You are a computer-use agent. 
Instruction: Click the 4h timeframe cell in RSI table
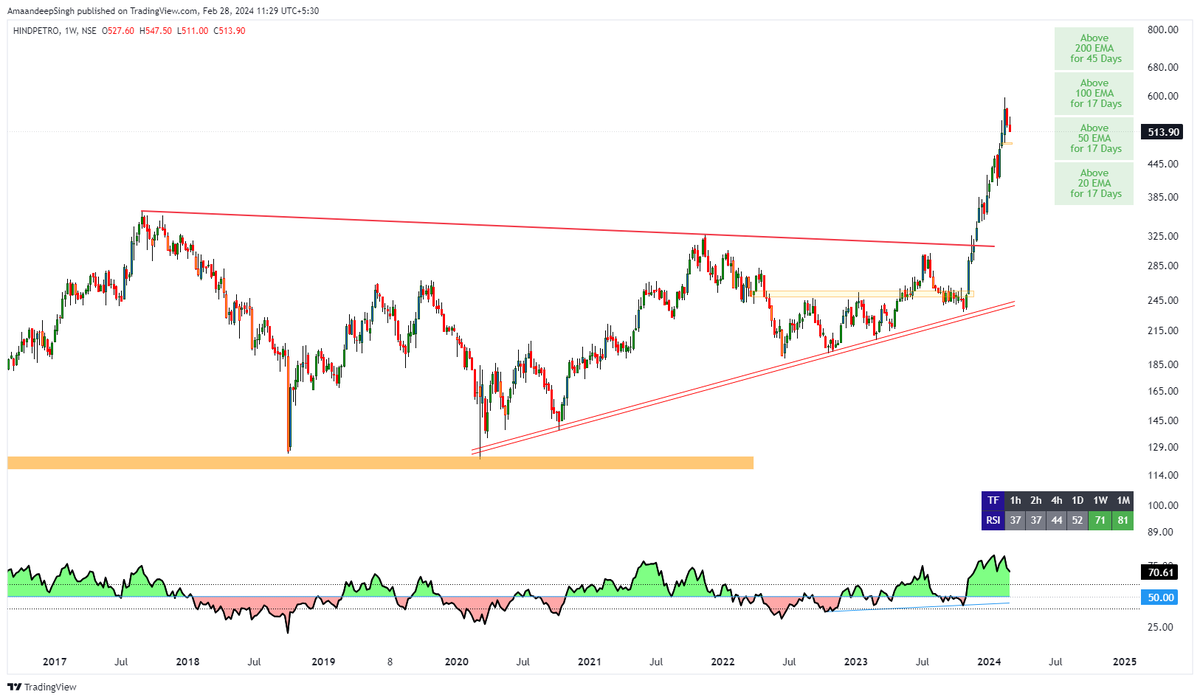[1059, 500]
